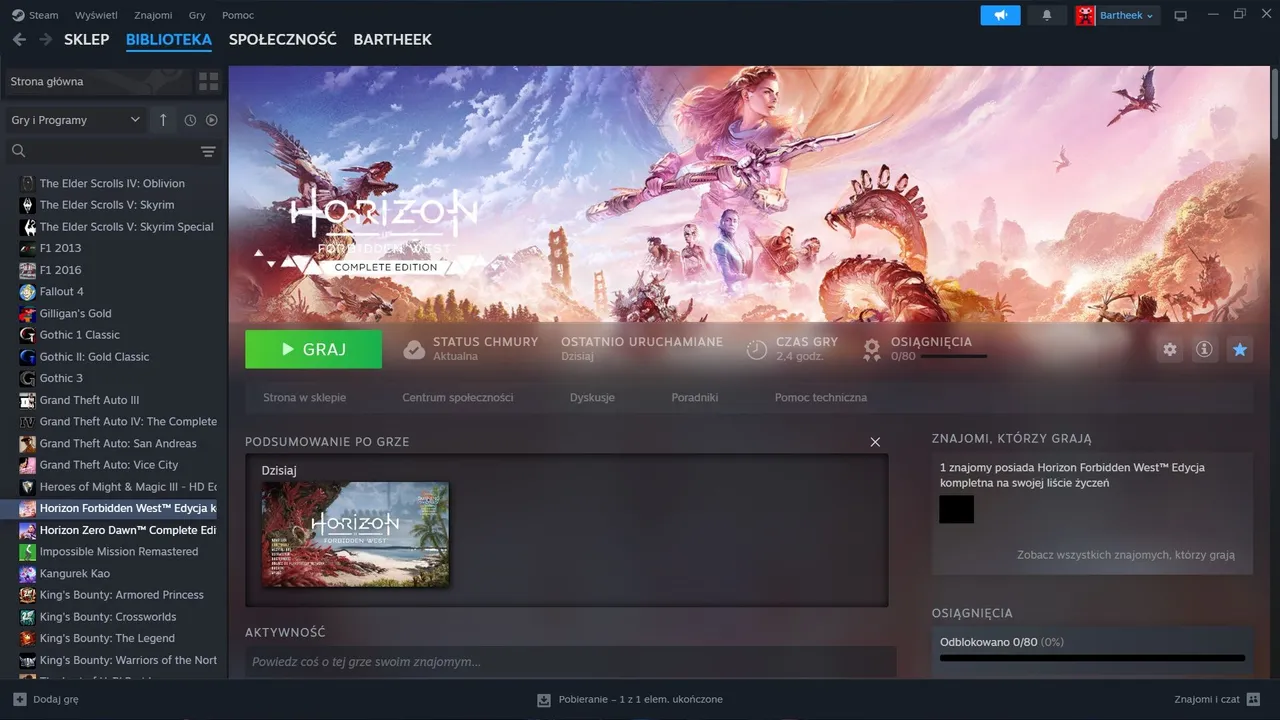Select The Elder Scrolls IV: Oblivion

[112, 184]
